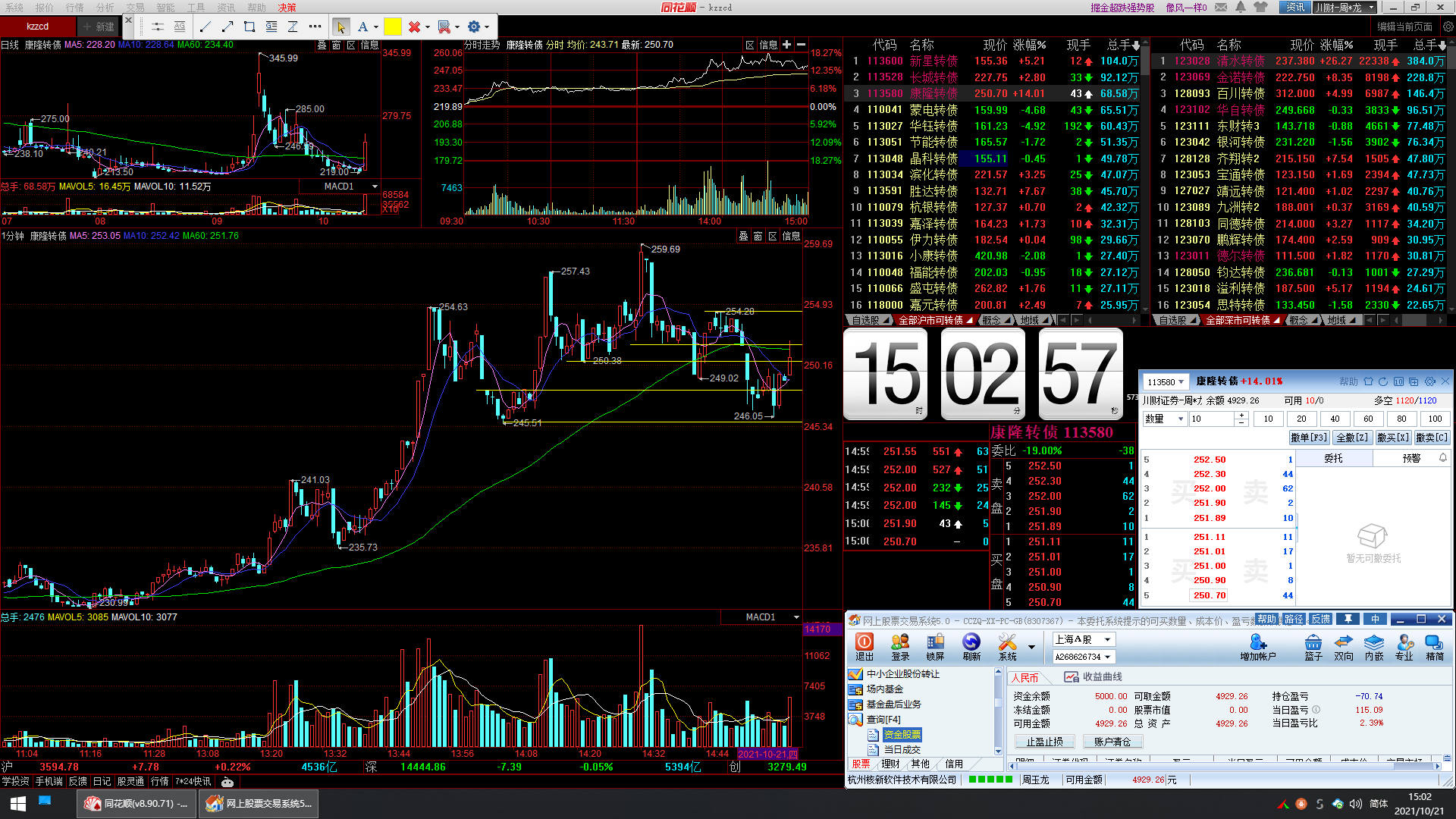Click 全撤[Z] button

(x=1352, y=438)
